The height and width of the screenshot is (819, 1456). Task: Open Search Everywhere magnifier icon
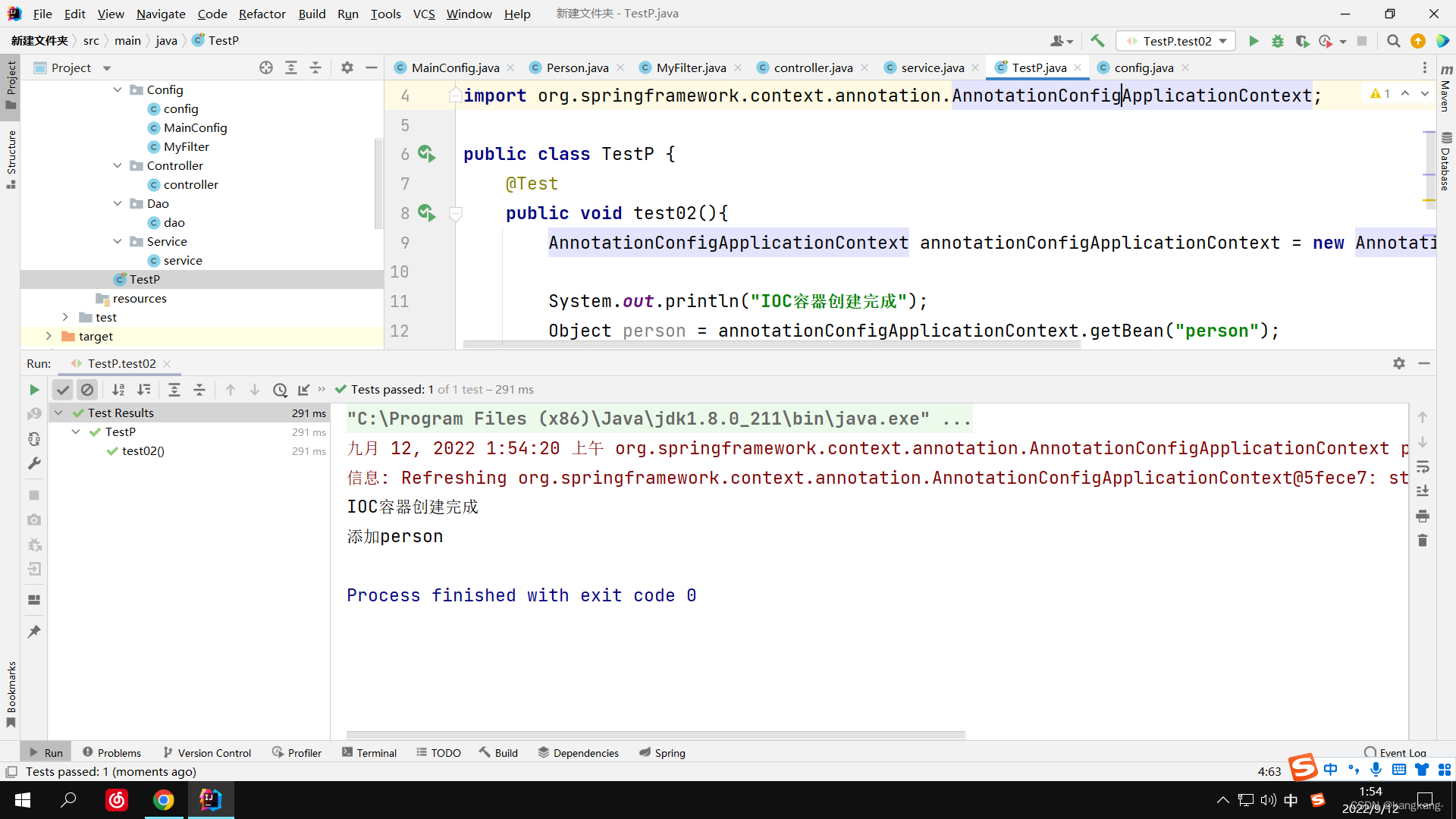point(1393,41)
